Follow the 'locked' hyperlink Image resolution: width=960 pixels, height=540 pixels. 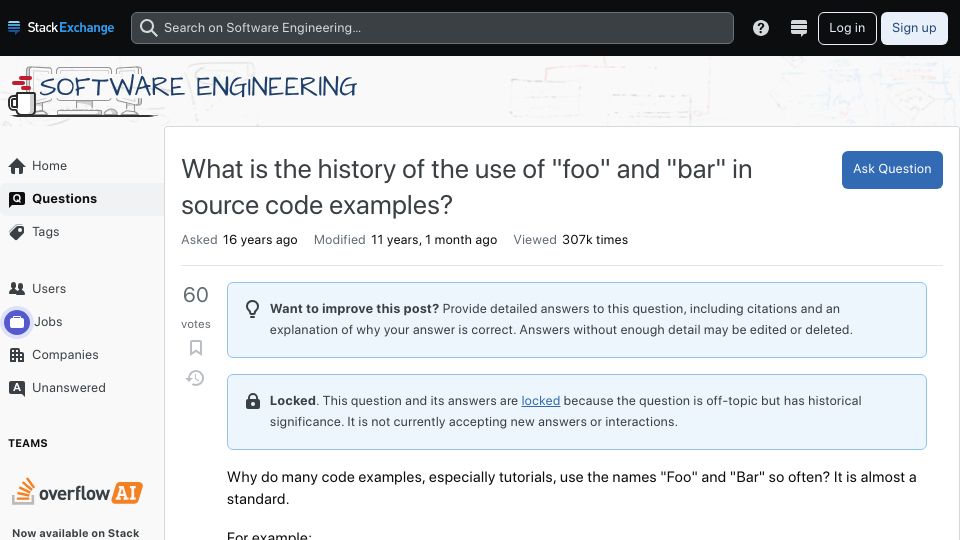pyautogui.click(x=541, y=400)
